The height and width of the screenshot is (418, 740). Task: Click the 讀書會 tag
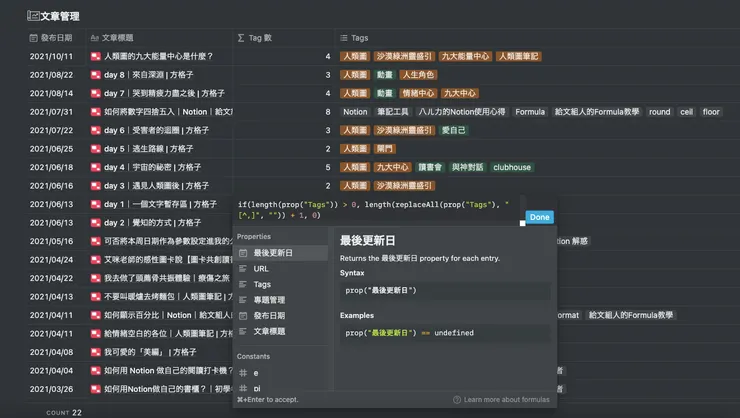[430, 167]
